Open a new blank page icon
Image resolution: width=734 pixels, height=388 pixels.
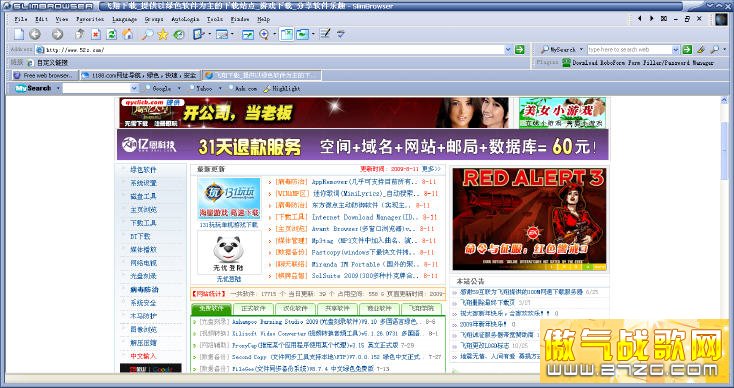point(19,34)
